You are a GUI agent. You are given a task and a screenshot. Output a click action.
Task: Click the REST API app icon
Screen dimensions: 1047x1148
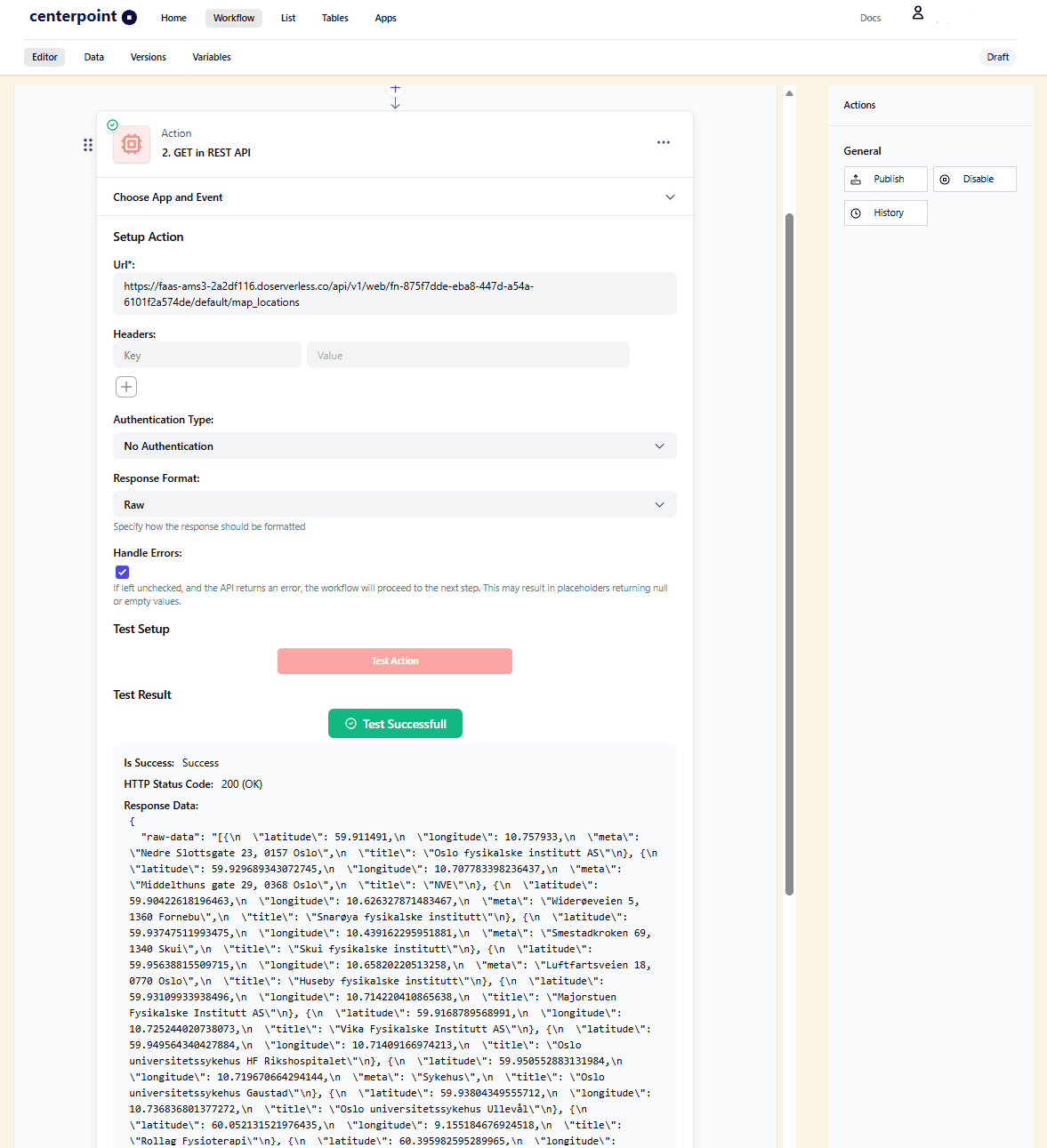point(132,144)
